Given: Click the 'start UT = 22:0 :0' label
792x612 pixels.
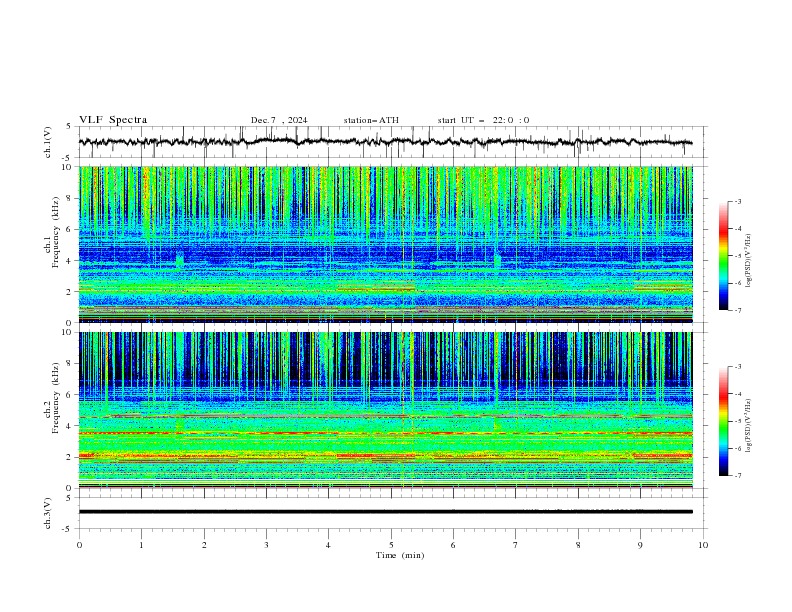Looking at the screenshot, I should pyautogui.click(x=483, y=120).
